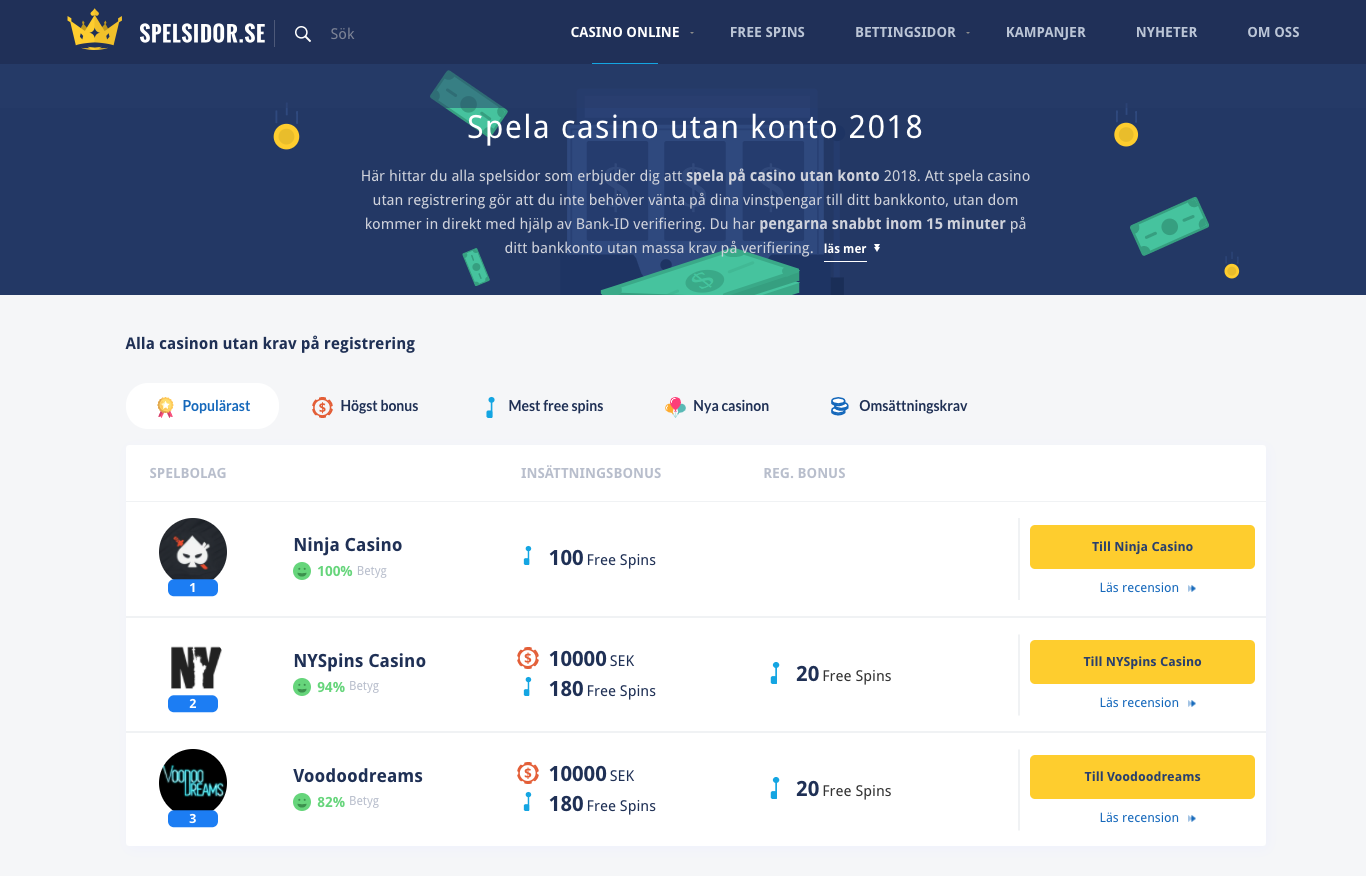Open the NYSpins Casino name link
Screen dimensions: 1366x876
point(360,661)
